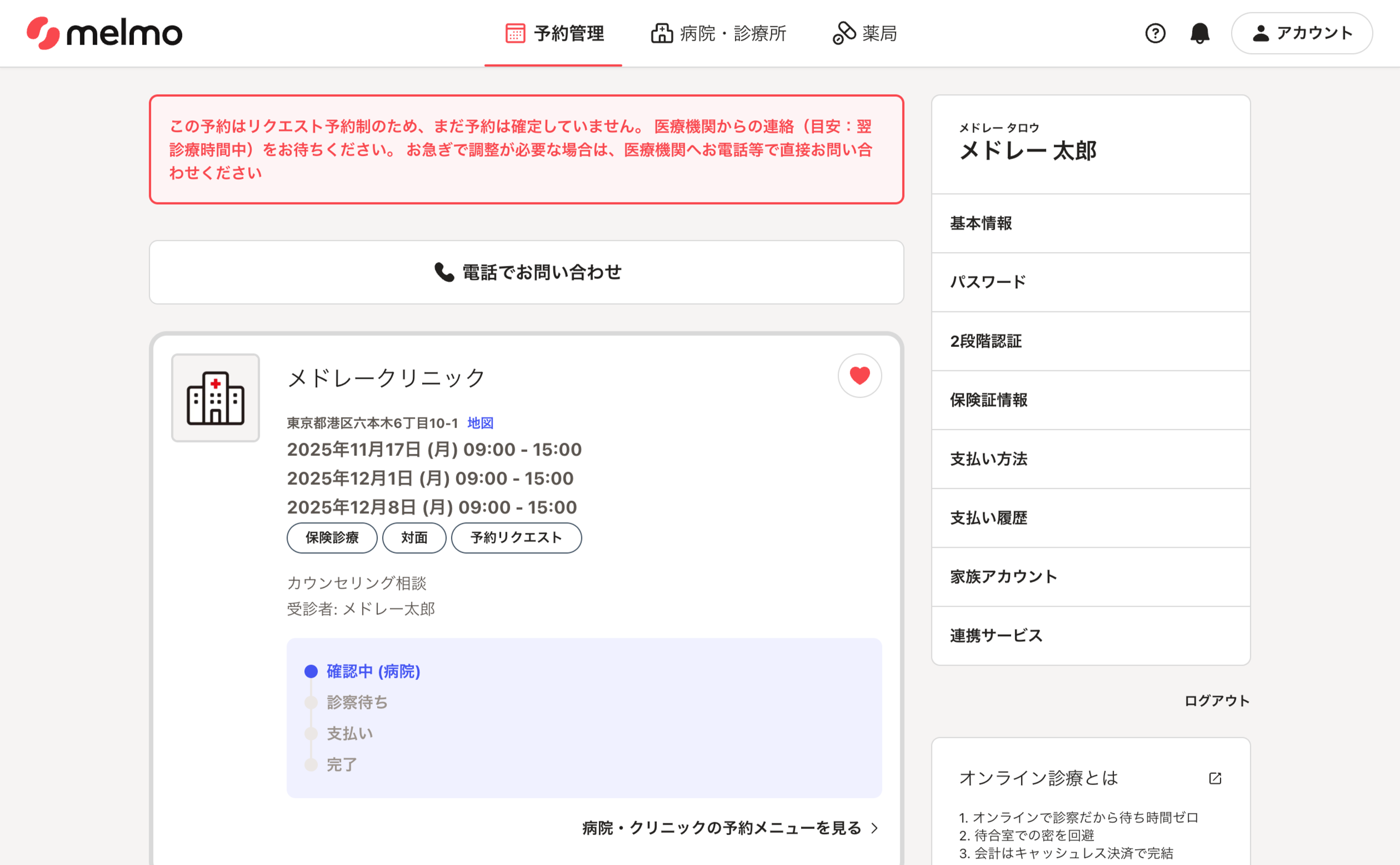The height and width of the screenshot is (865, 1400).
Task: Open 連携サービス in account menu
Action: point(1090,636)
